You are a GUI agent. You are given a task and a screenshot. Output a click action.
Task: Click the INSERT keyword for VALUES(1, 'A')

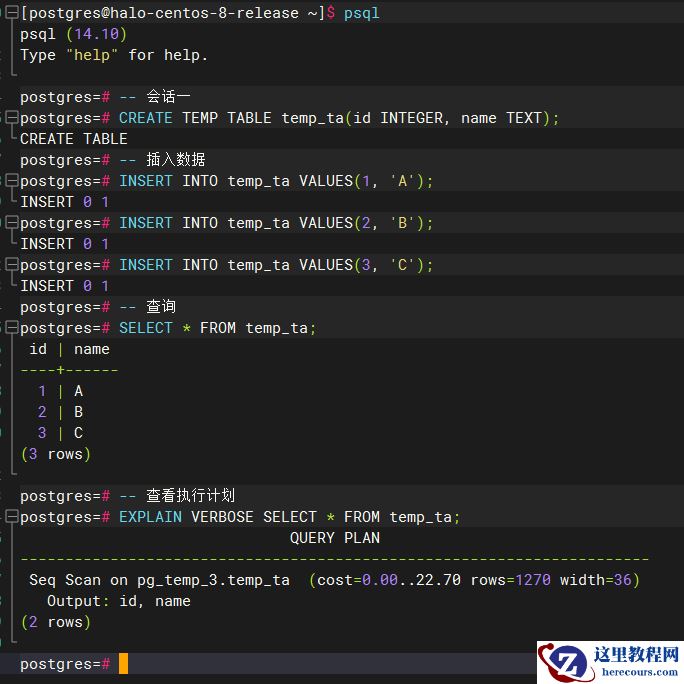pos(146,181)
